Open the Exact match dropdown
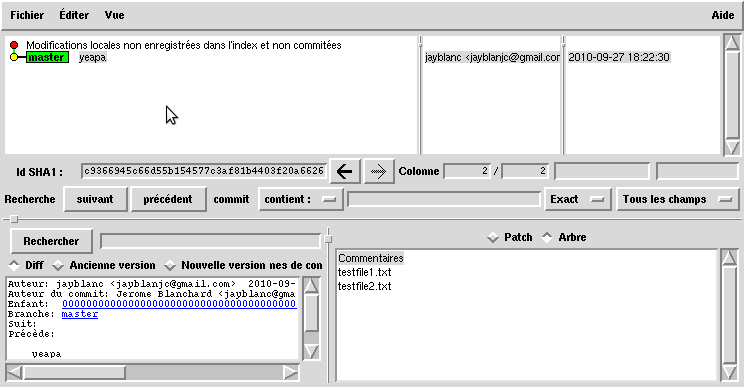Image resolution: width=744 pixels, height=387 pixels. point(577,199)
